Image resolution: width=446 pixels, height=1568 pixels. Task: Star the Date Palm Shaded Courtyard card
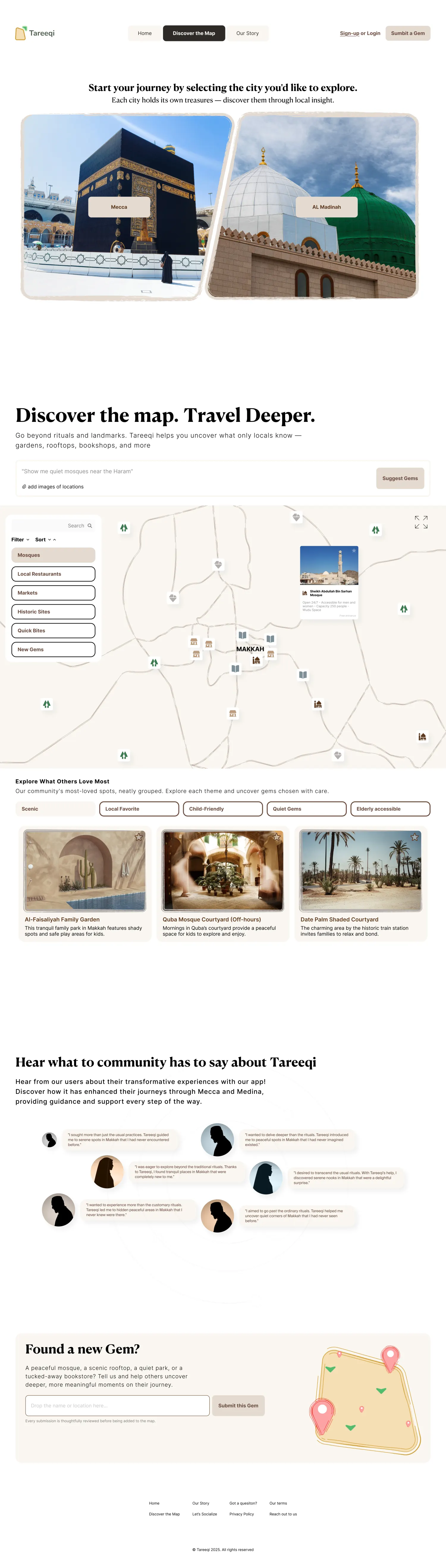[414, 837]
